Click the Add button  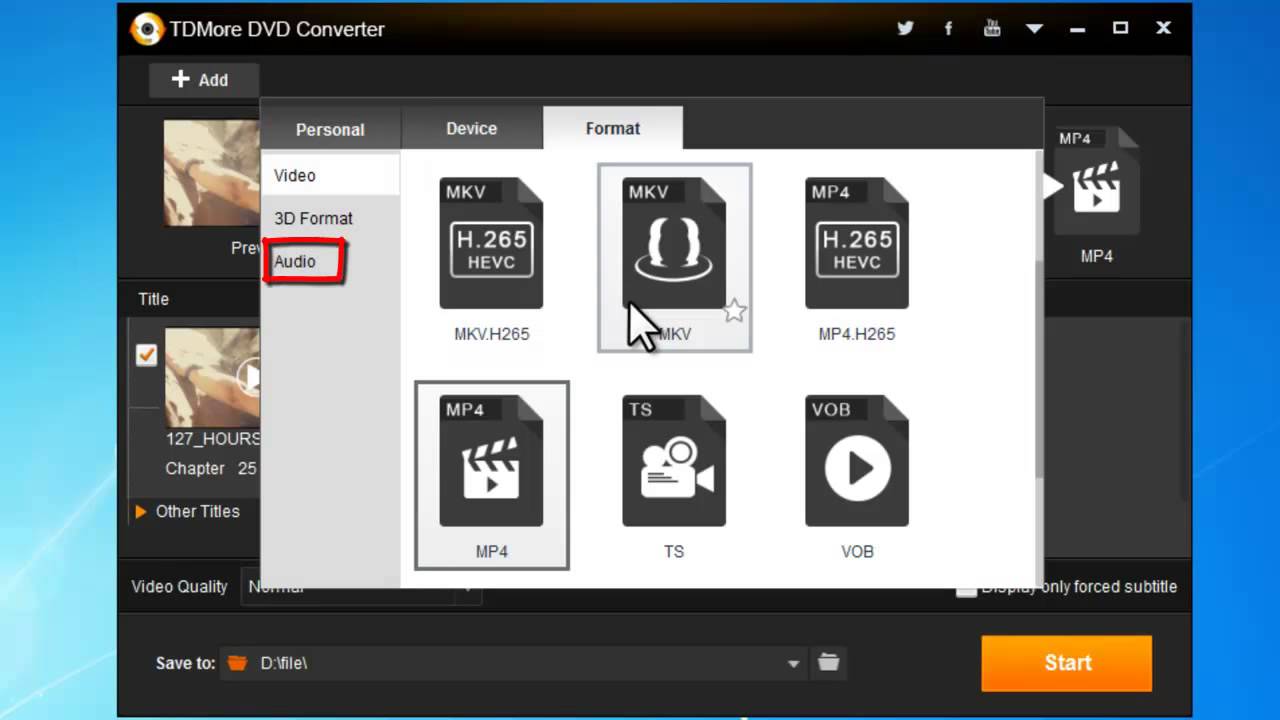click(203, 80)
